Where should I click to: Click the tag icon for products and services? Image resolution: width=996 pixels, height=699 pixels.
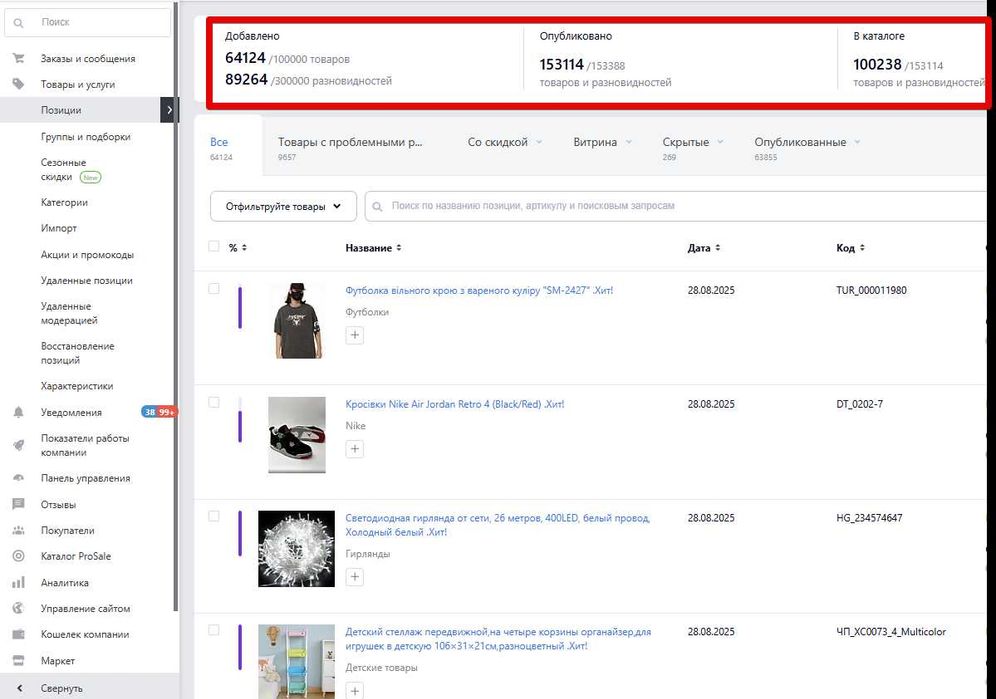point(18,85)
